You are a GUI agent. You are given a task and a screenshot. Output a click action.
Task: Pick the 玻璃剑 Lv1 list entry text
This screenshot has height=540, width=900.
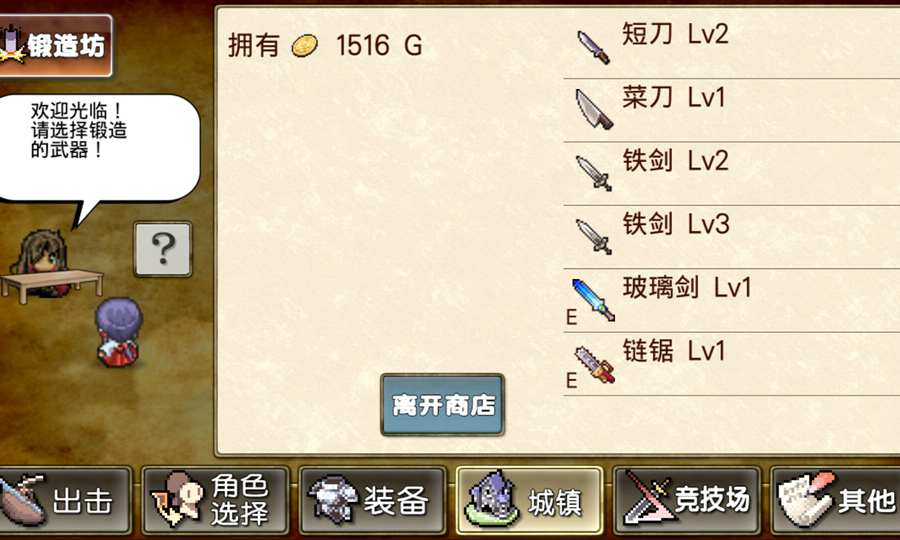687,287
